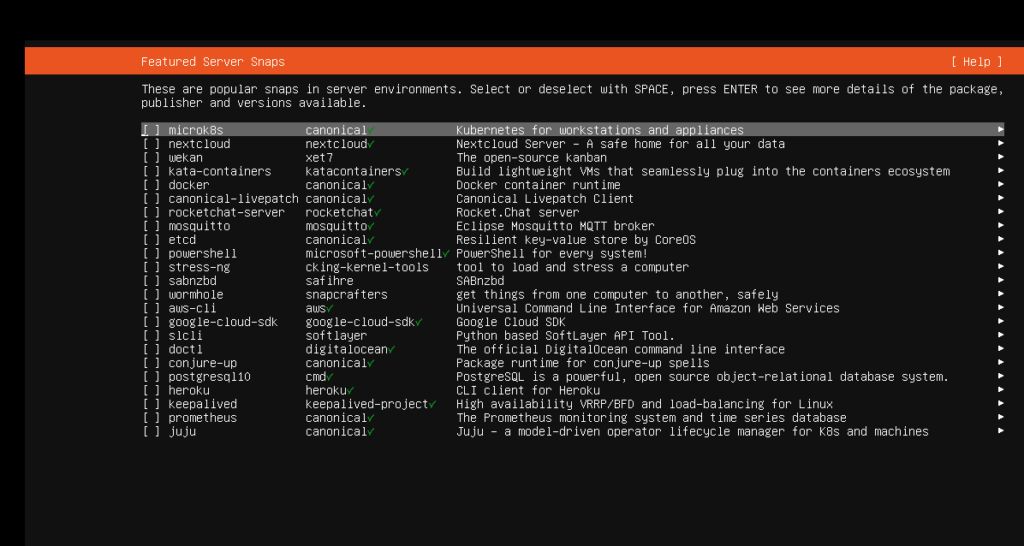Toggle the nextcloud snap checkbox
Image resolution: width=1024 pixels, height=546 pixels.
click(x=151, y=144)
